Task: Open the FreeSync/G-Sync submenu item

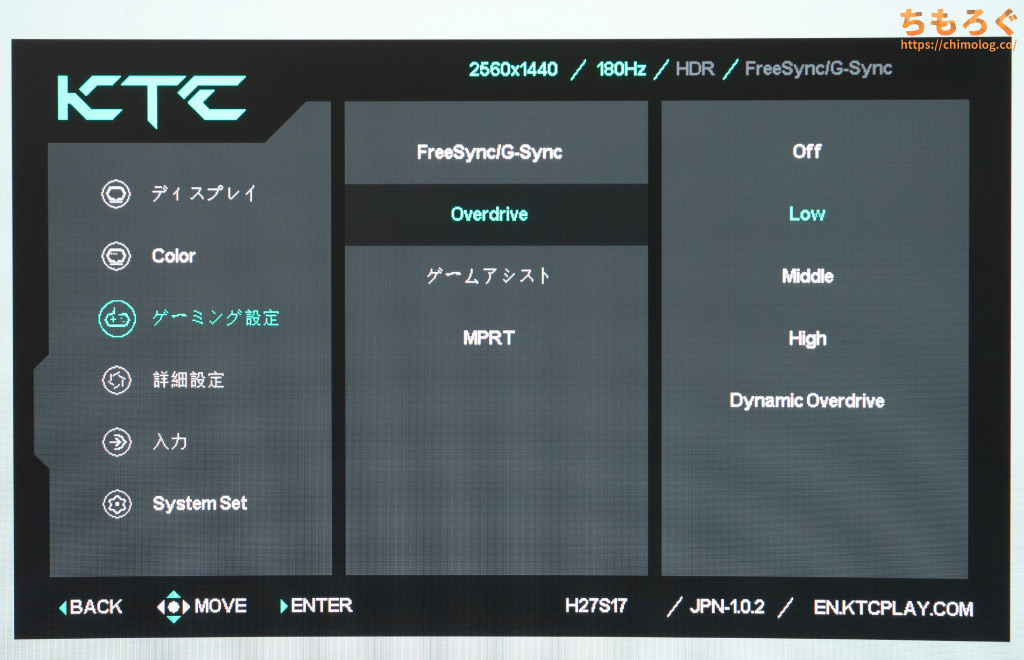Action: (x=489, y=152)
